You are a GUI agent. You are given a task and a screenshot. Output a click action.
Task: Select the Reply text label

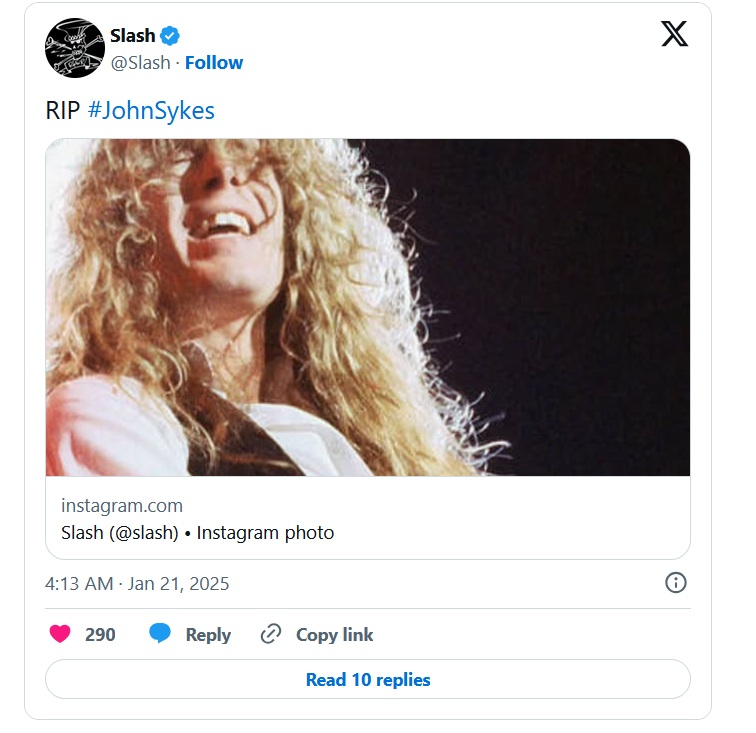(208, 634)
